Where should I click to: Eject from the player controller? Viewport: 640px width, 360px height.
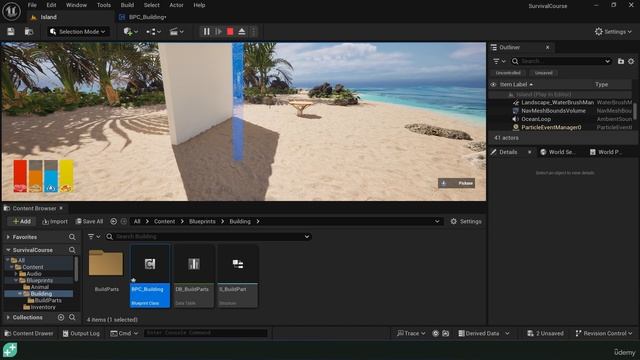[x=242, y=31]
